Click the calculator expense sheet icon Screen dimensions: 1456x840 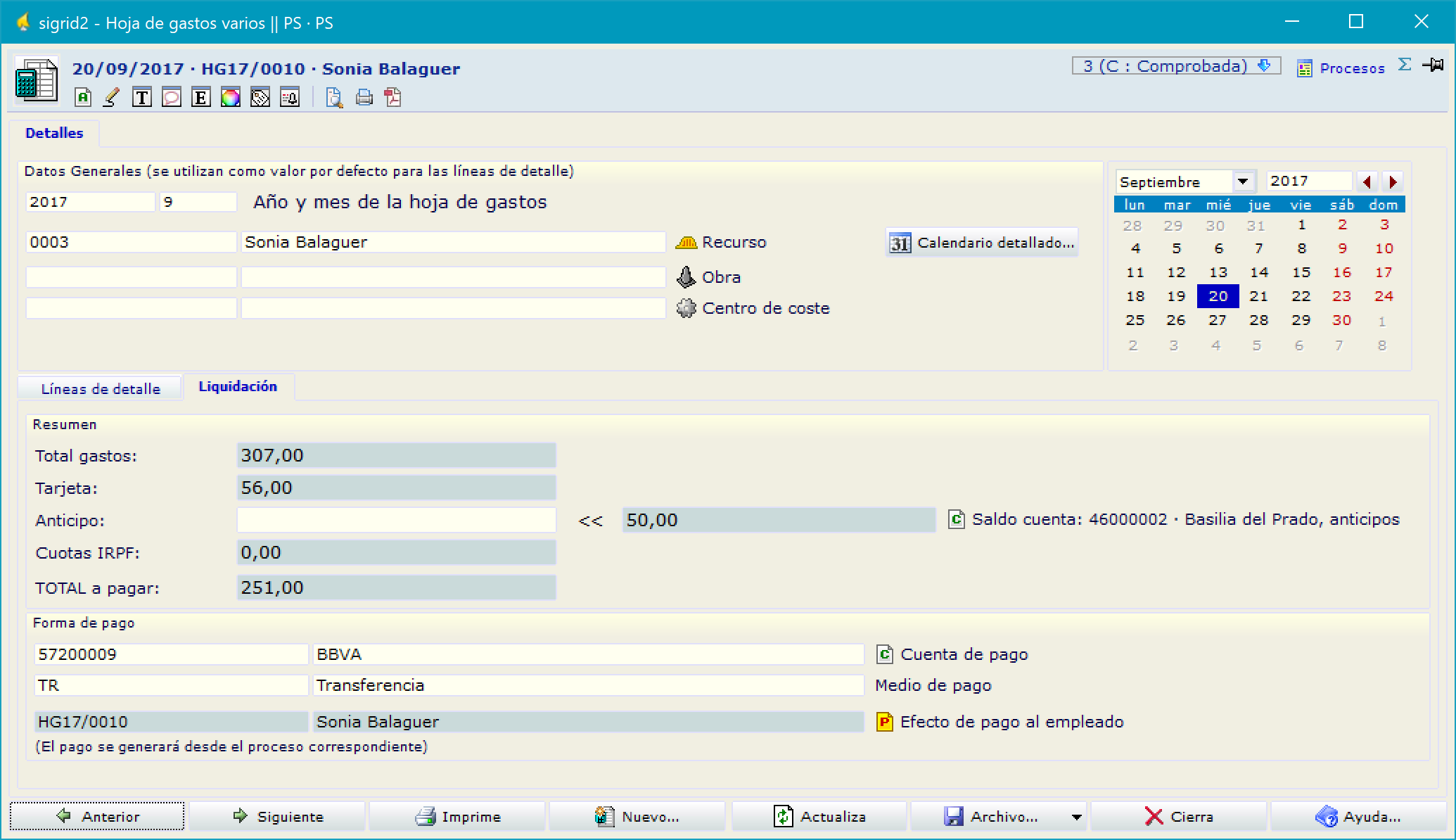click(x=36, y=79)
